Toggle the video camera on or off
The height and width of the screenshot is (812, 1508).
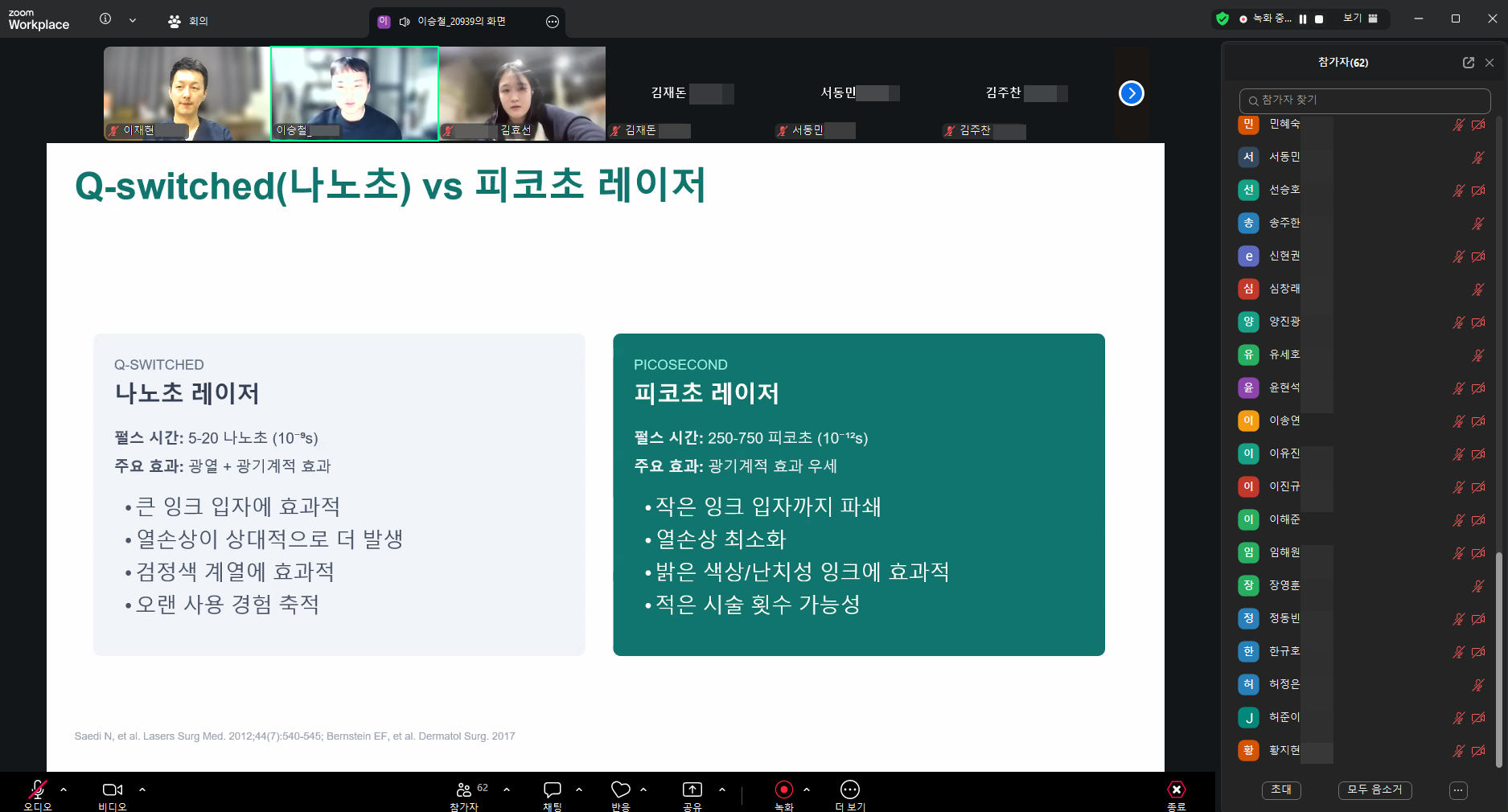click(x=113, y=789)
